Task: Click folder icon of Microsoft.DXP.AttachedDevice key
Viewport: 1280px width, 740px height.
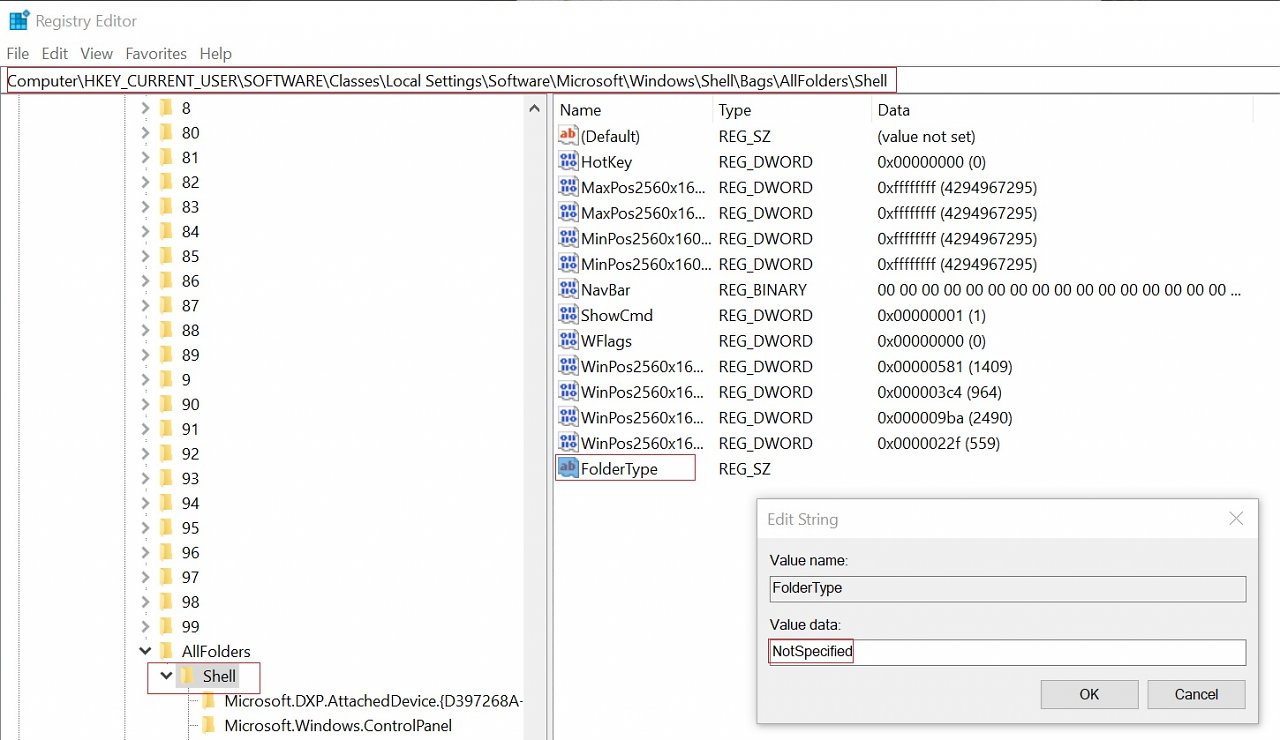Action: 209,701
